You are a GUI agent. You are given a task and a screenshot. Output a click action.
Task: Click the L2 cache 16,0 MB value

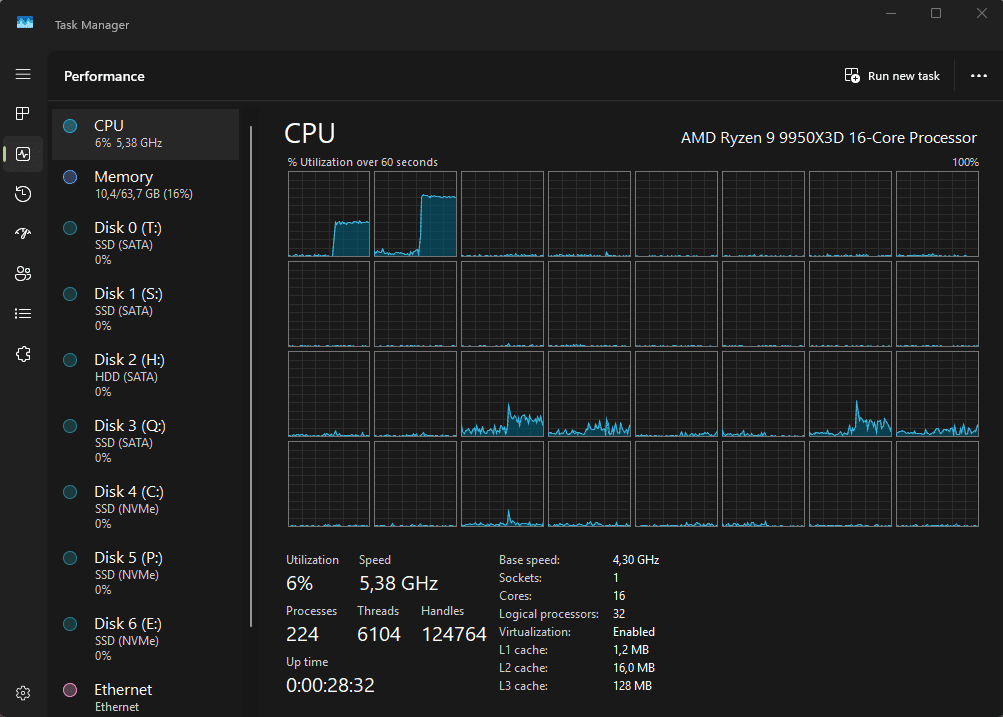(x=634, y=668)
